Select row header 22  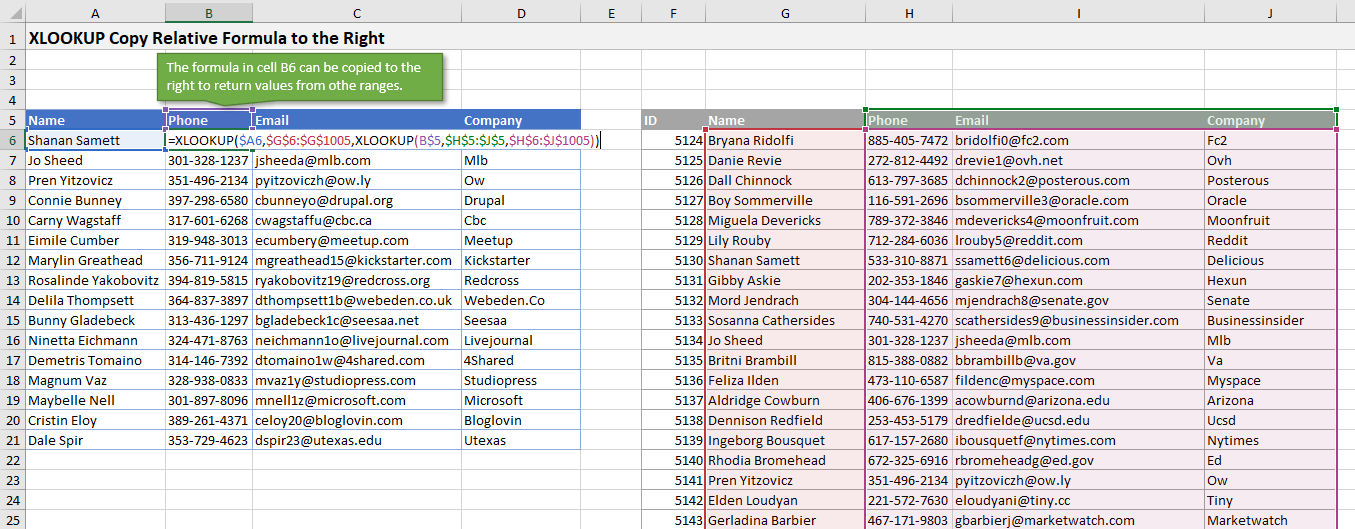(12, 460)
